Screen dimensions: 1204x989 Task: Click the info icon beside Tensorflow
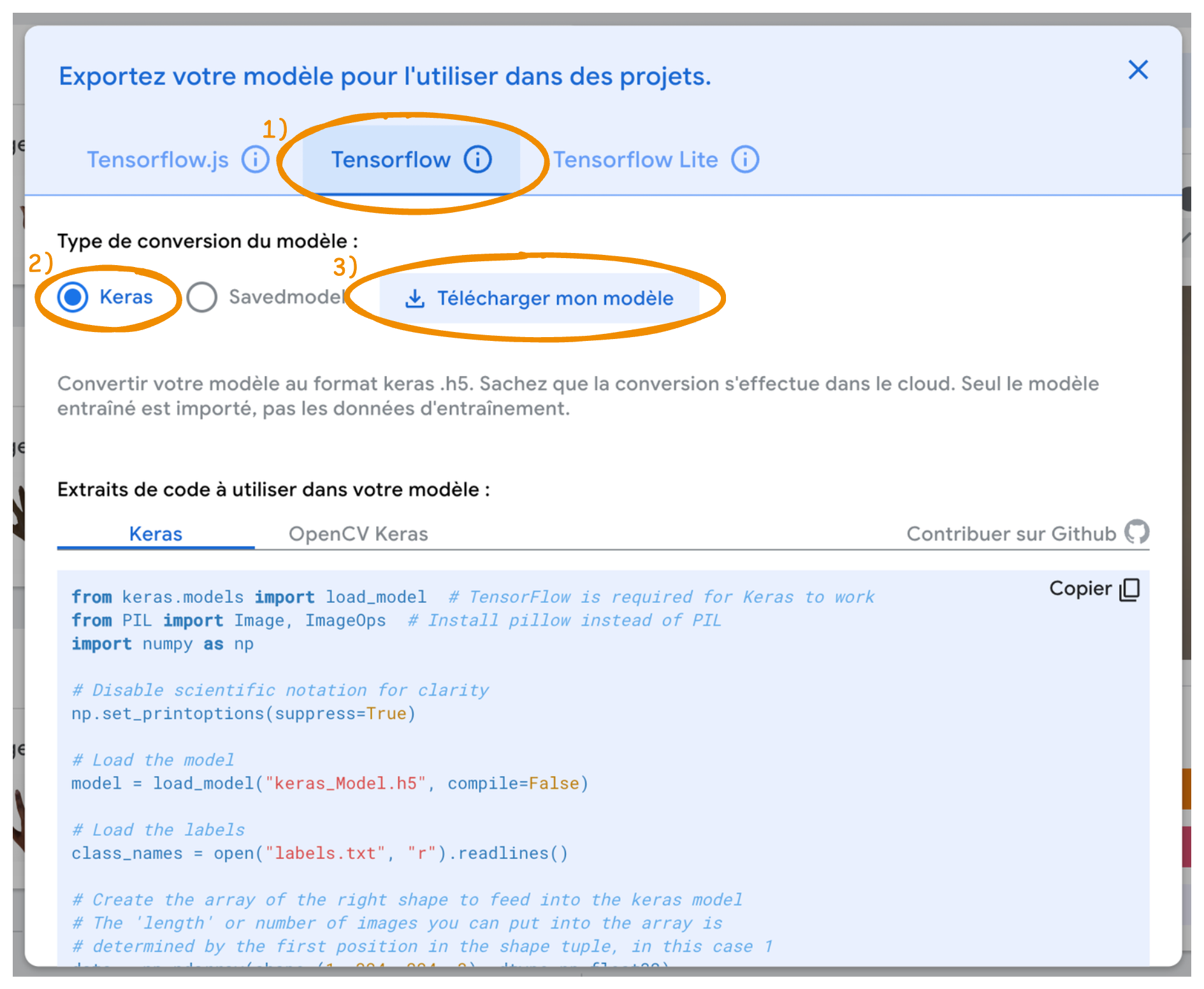[477, 159]
